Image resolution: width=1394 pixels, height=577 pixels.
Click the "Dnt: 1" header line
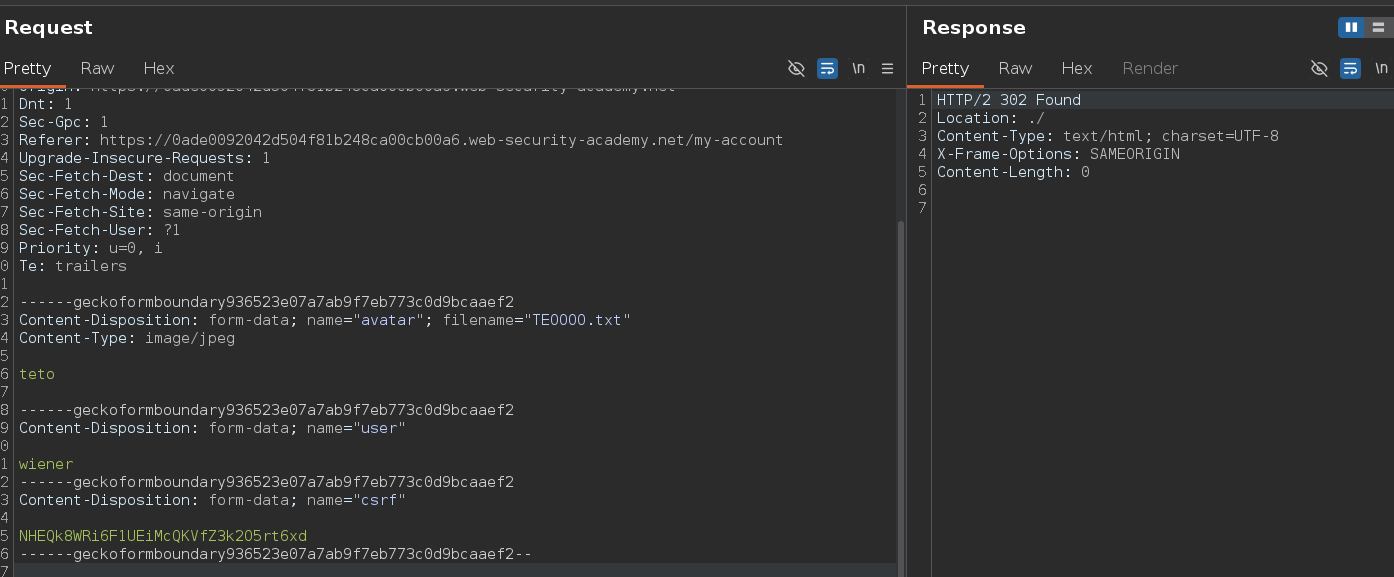(x=46, y=104)
